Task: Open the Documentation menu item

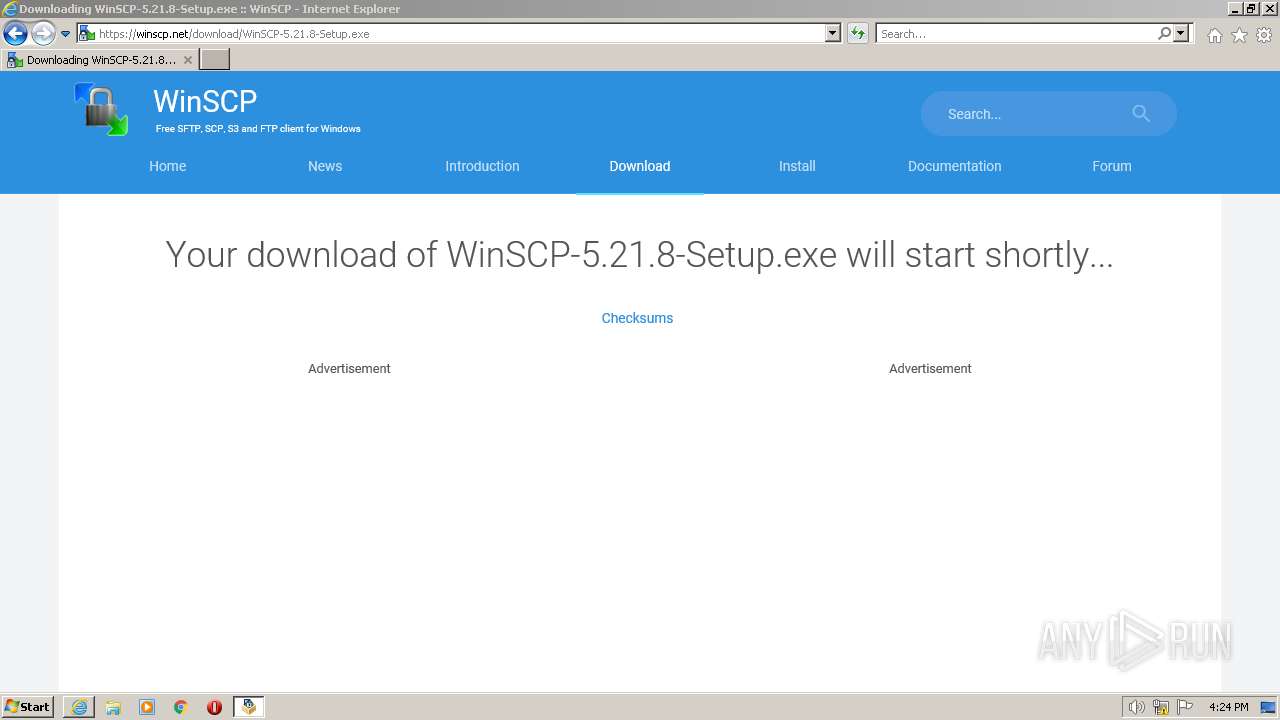Action: point(954,166)
